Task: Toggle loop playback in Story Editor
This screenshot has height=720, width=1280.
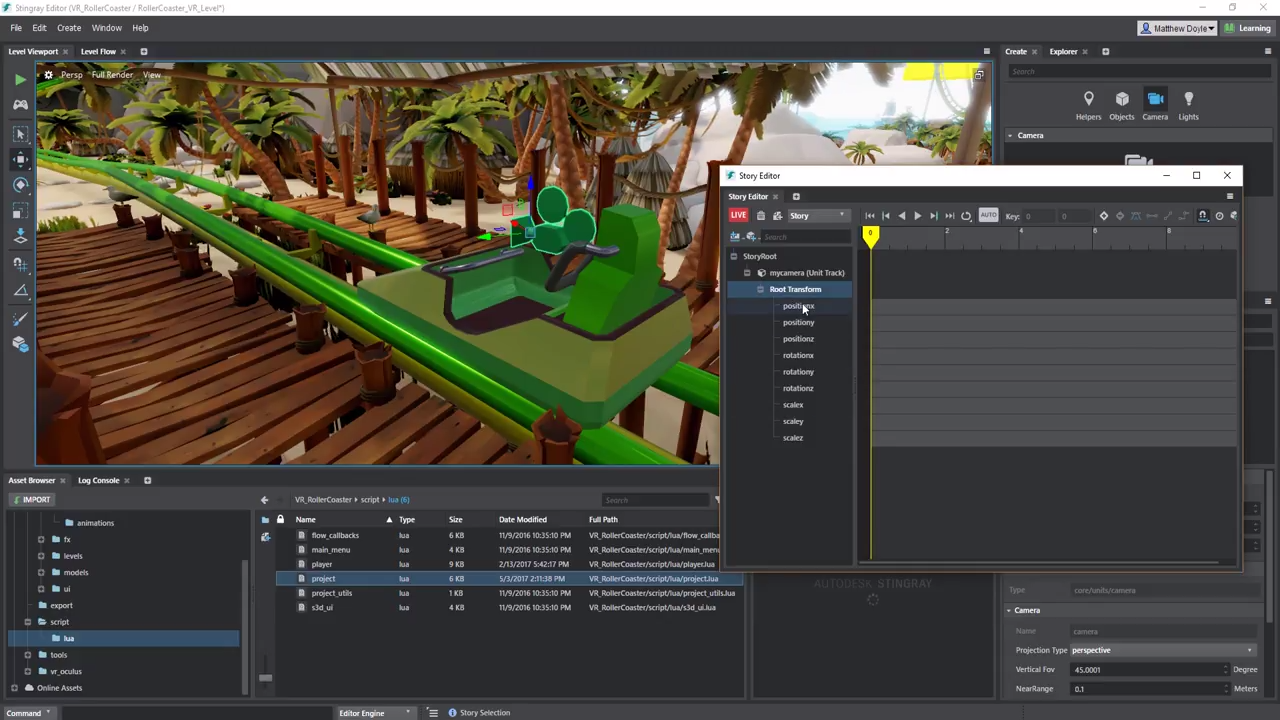Action: pos(966,216)
